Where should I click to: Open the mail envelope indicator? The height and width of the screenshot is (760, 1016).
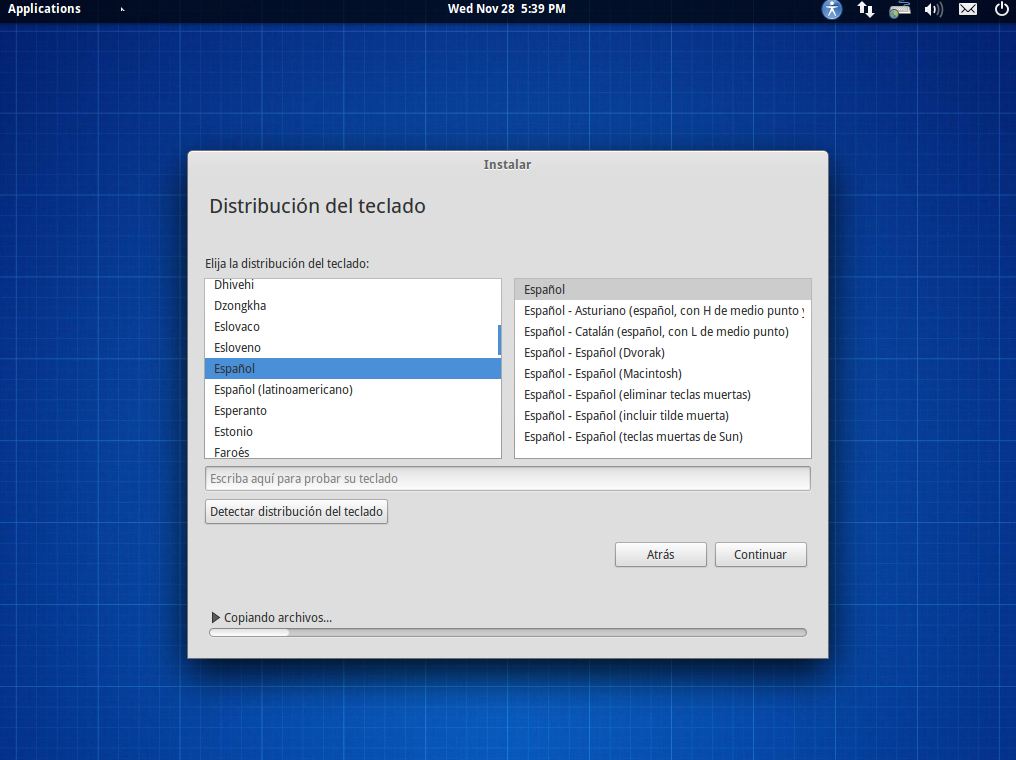pos(967,10)
